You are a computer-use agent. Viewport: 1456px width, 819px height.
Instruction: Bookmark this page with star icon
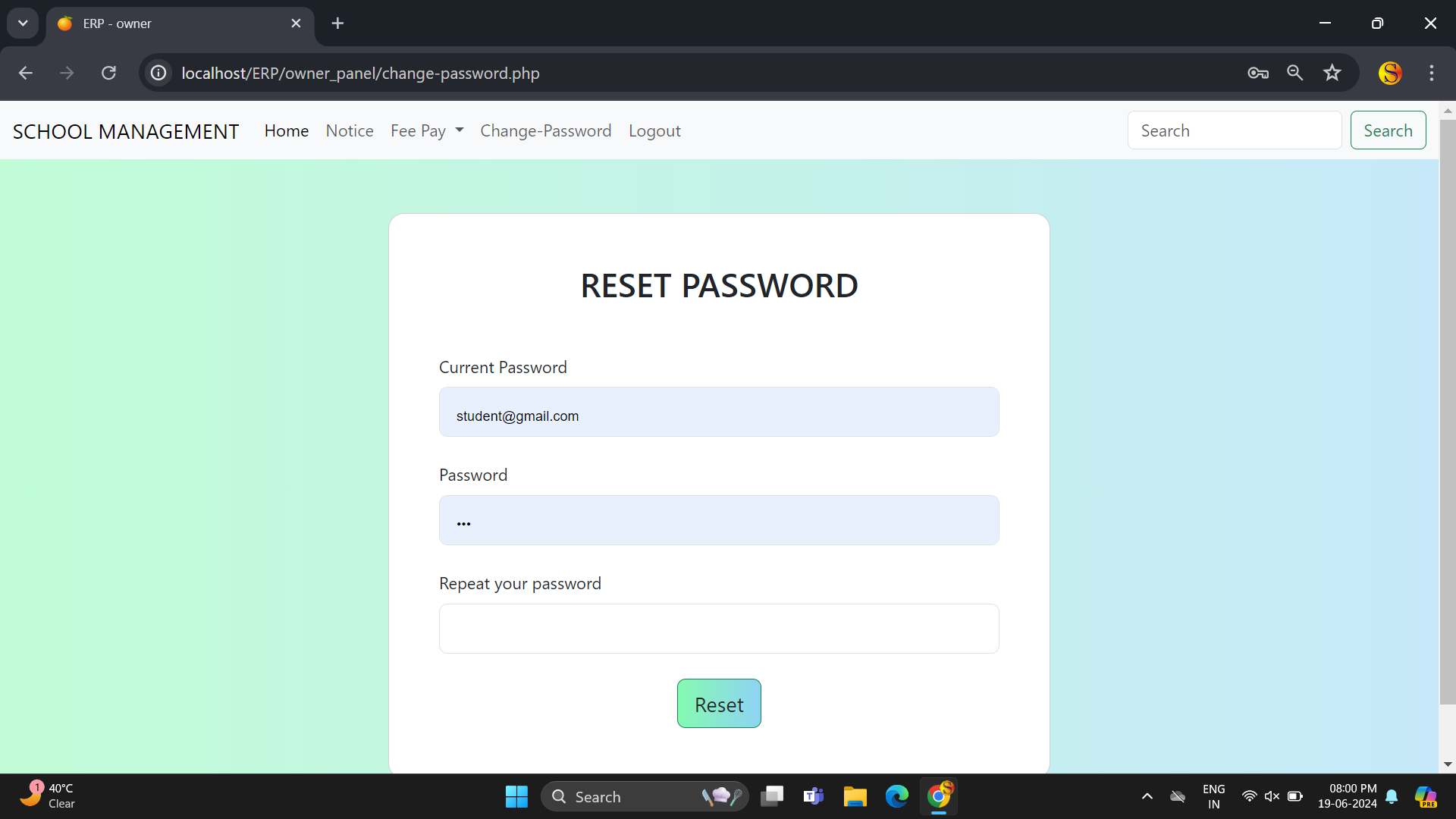[x=1332, y=73]
